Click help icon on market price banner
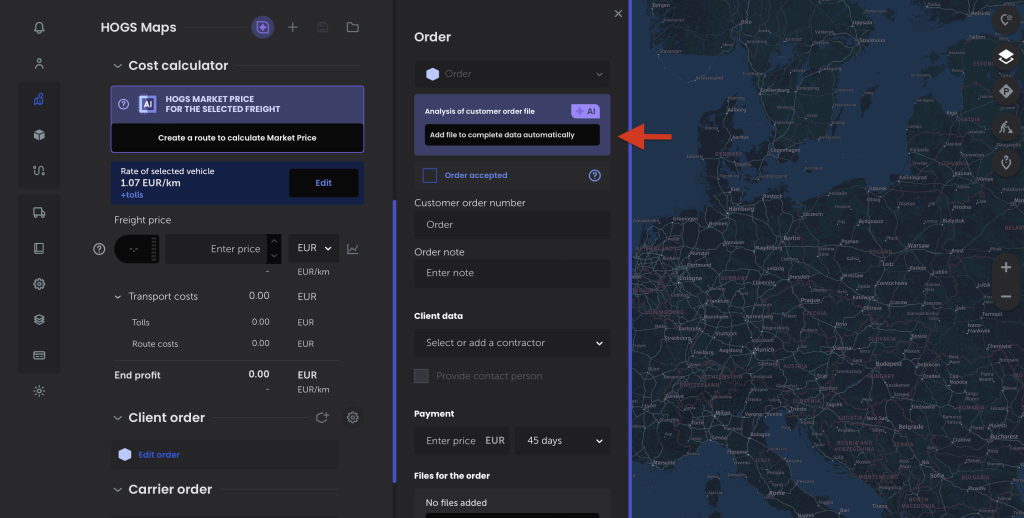The image size is (1024, 518). click(x=123, y=104)
